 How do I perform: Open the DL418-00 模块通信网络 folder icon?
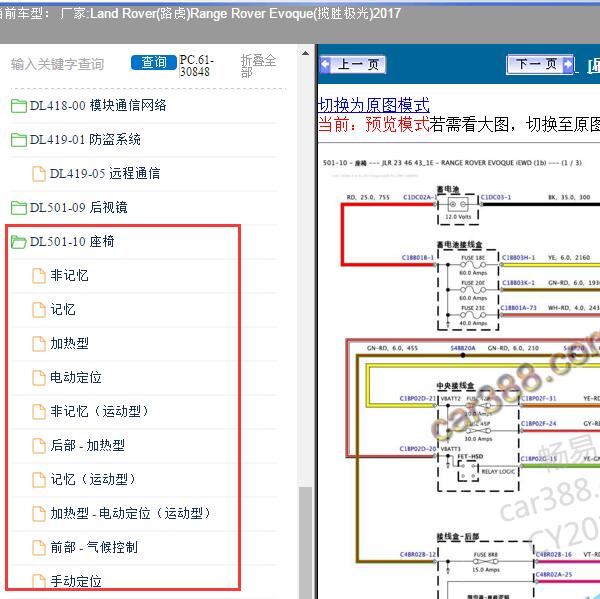[18, 106]
